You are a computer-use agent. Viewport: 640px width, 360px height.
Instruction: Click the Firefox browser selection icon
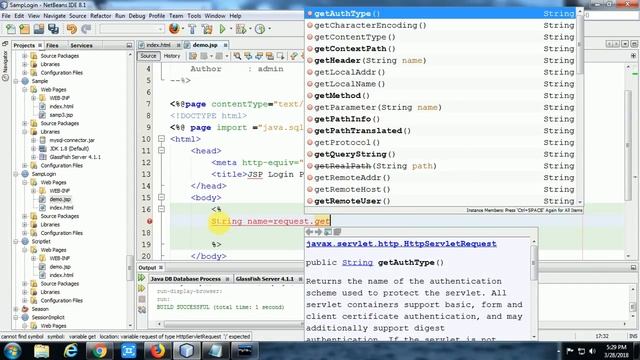tap(174, 29)
